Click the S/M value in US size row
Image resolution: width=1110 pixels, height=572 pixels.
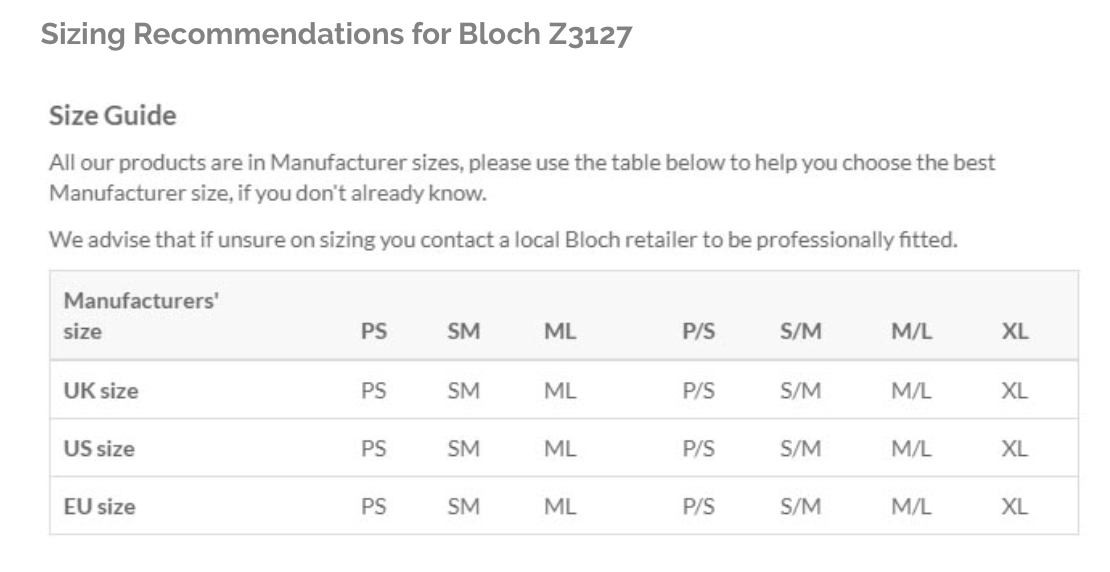point(801,449)
